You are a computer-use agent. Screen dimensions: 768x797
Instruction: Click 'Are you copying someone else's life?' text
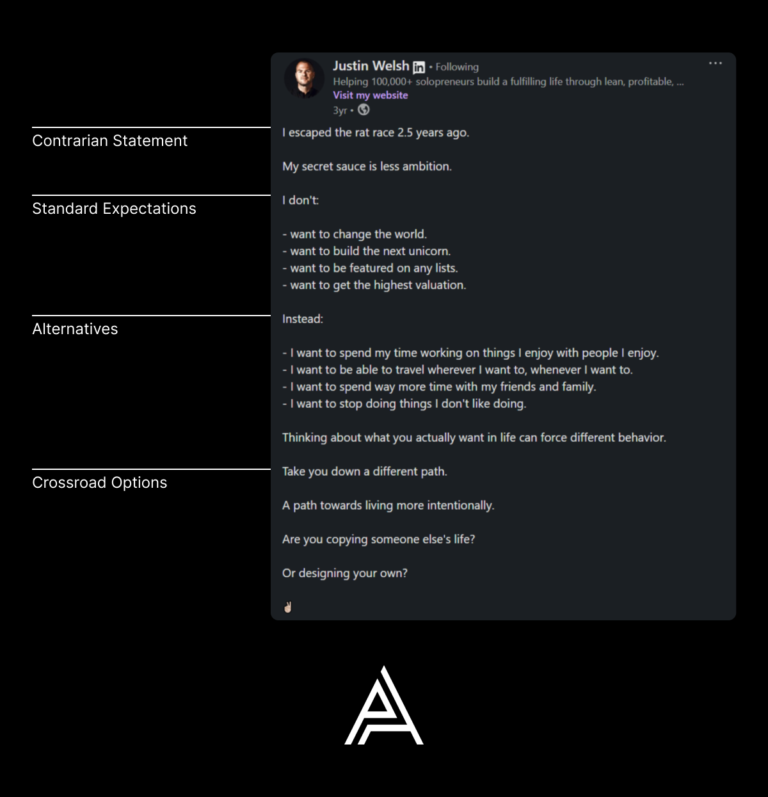[379, 539]
